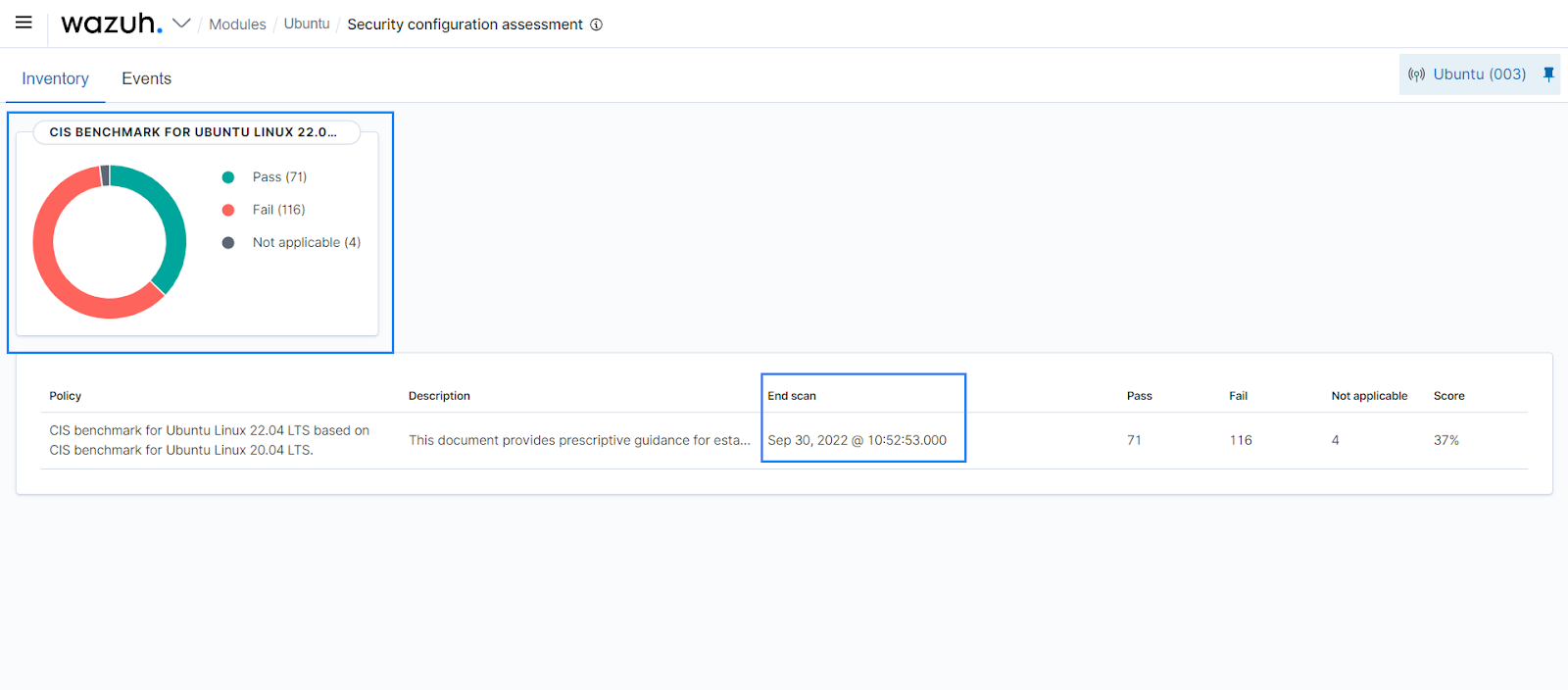Open the Ubuntu breadcrumb link
Screen dimensions: 1568x690
[x=307, y=24]
